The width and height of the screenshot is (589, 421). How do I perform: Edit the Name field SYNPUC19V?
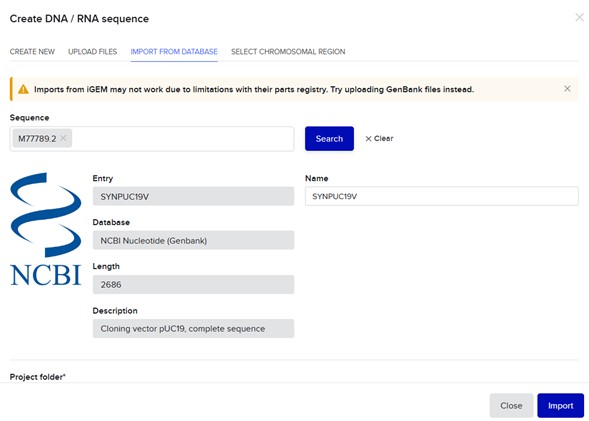(442, 196)
